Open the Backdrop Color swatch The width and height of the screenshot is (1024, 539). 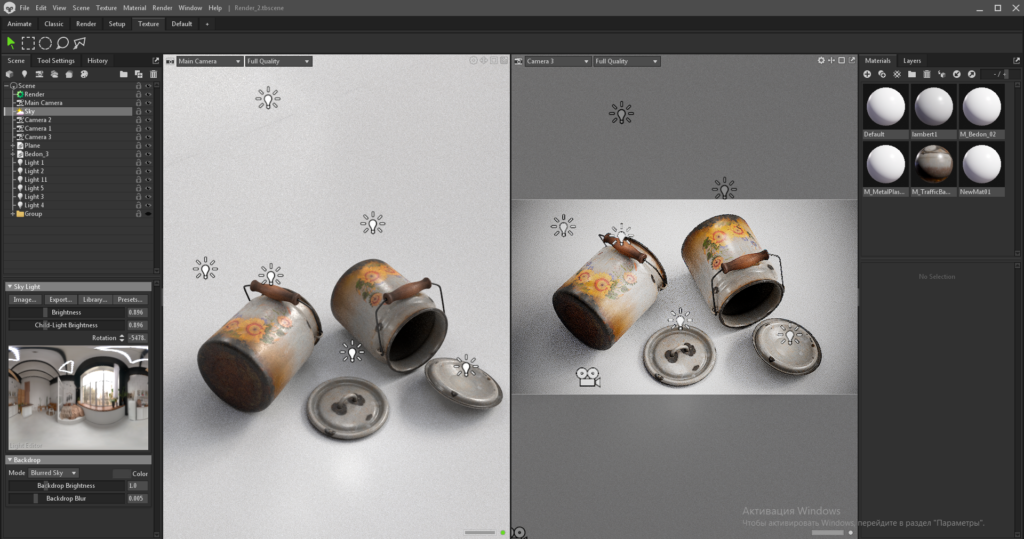tap(121, 474)
